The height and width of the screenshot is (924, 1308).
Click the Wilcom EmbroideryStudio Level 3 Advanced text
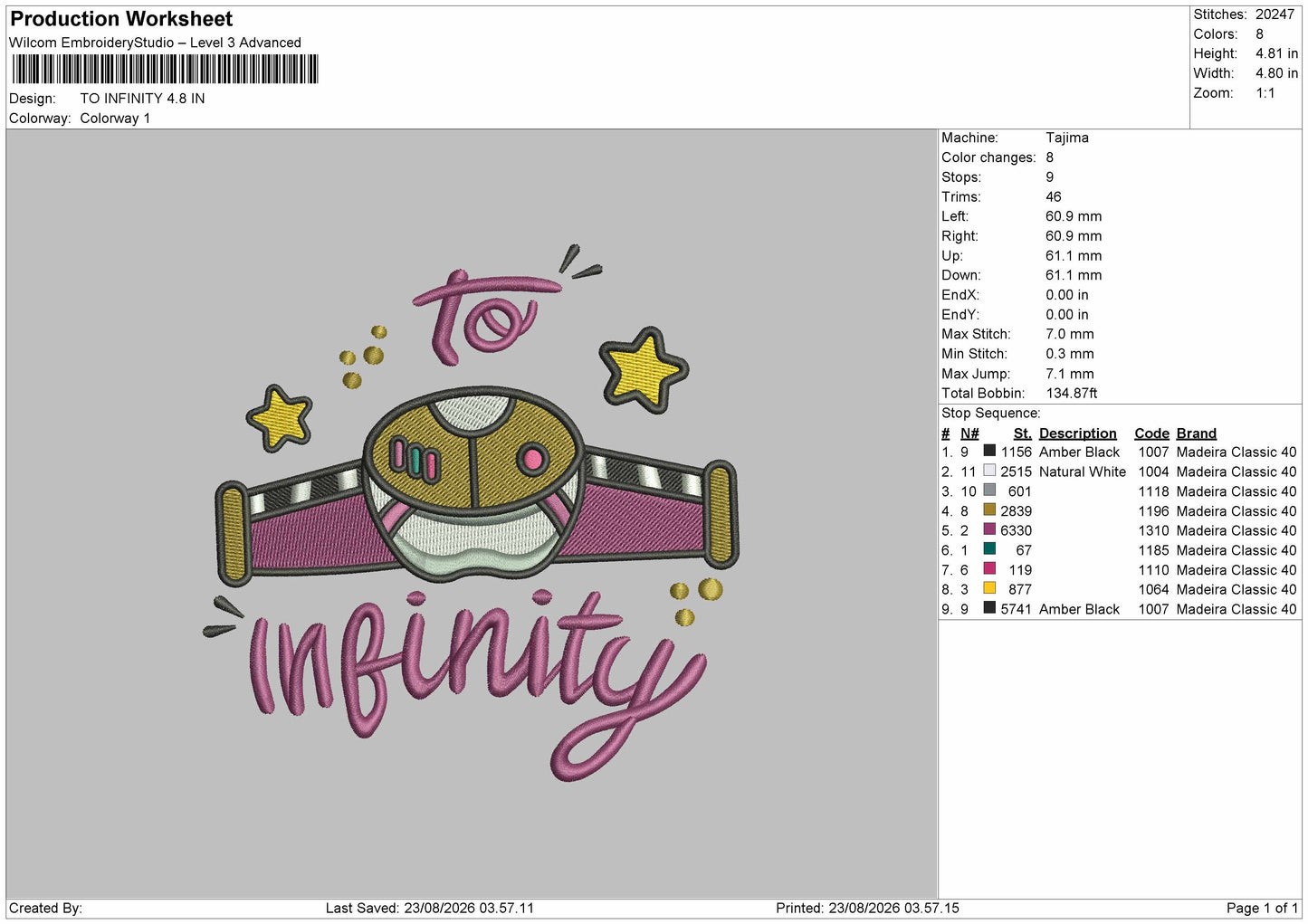point(155,43)
